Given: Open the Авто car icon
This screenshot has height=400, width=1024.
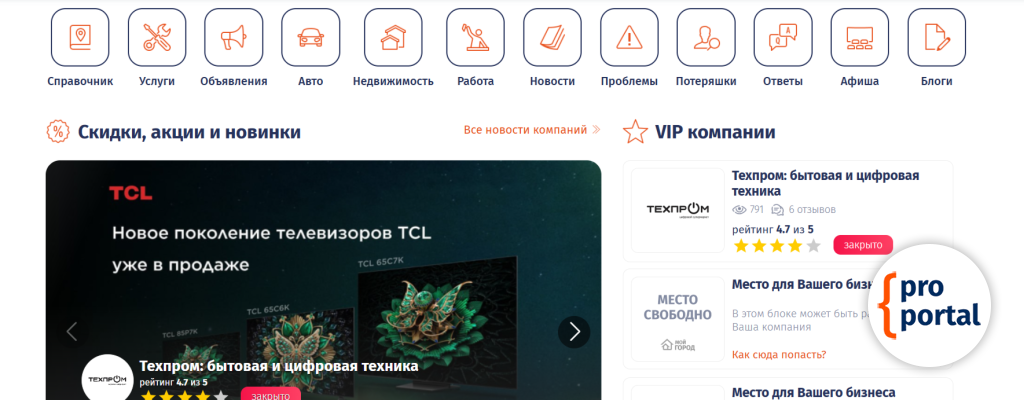Looking at the screenshot, I should click(311, 37).
